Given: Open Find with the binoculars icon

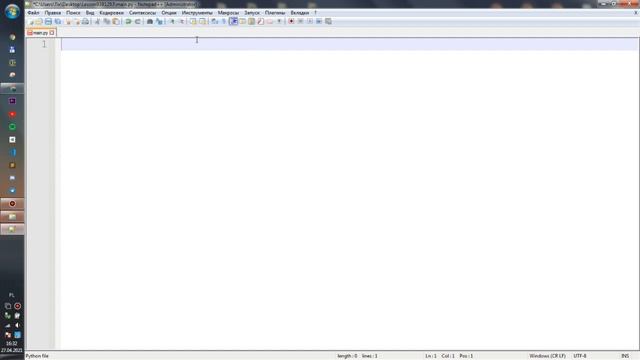Looking at the screenshot, I should point(149,21).
